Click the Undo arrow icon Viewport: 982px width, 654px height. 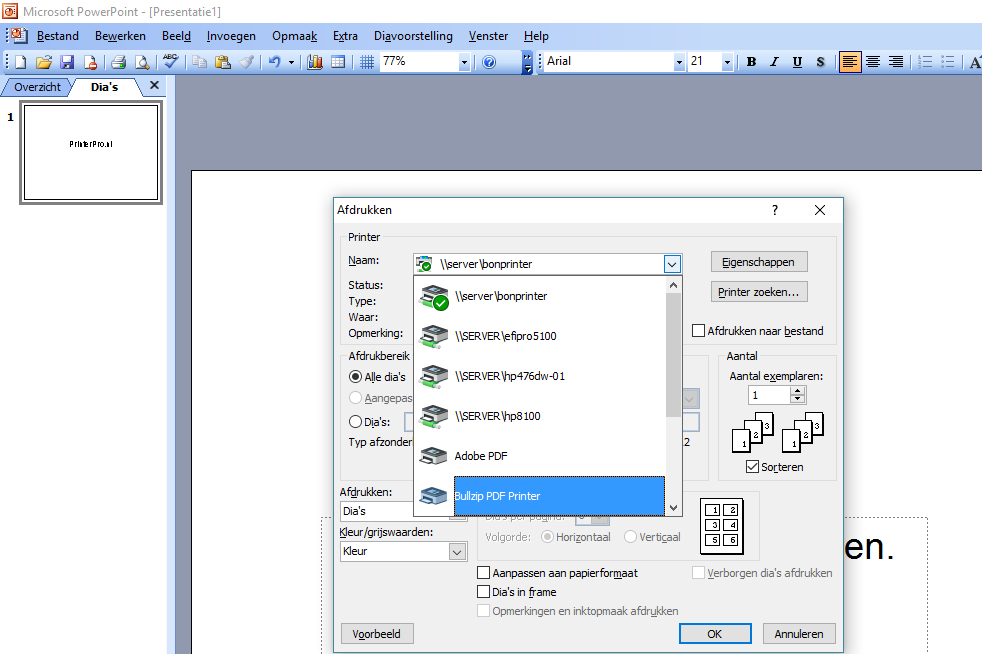(274, 61)
